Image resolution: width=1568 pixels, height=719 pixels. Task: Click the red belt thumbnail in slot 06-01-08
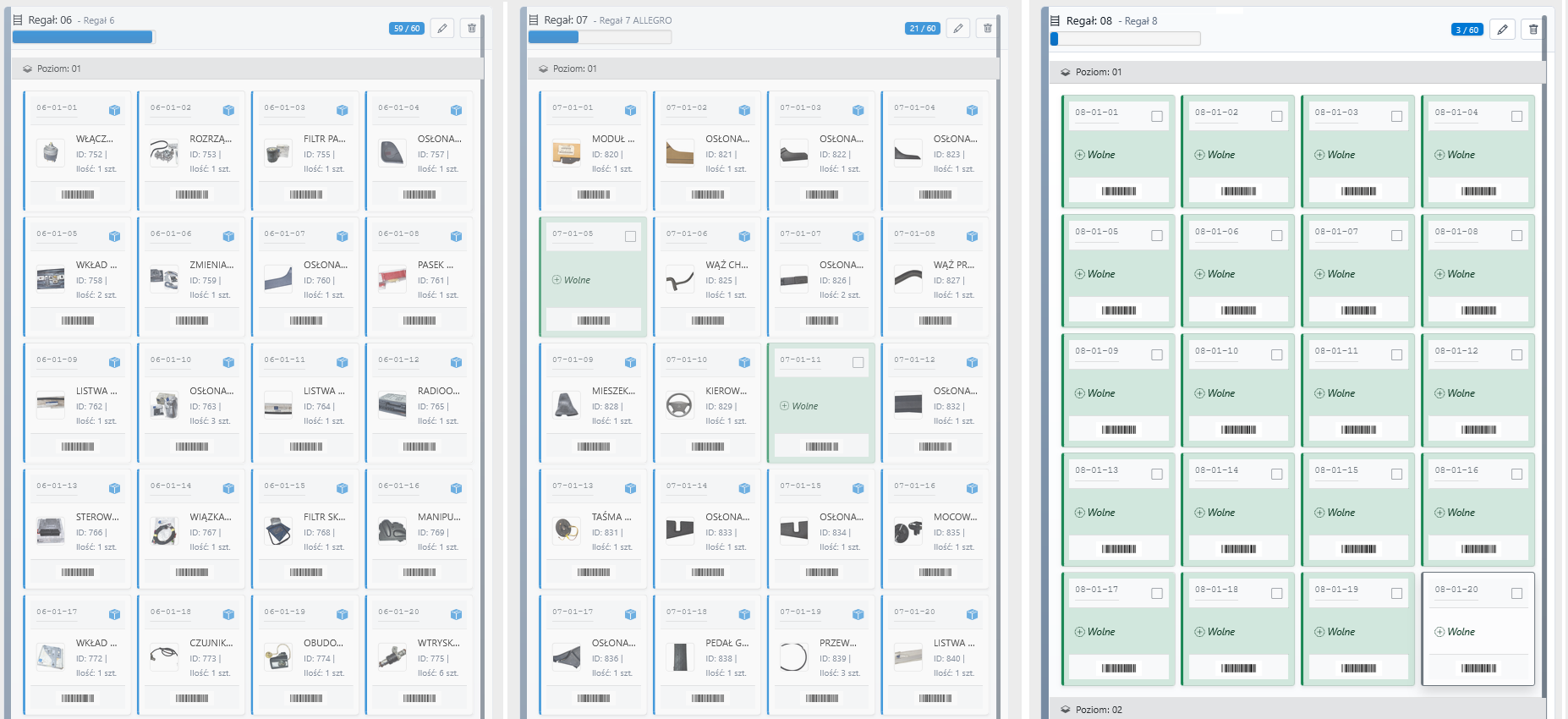pyautogui.click(x=392, y=278)
